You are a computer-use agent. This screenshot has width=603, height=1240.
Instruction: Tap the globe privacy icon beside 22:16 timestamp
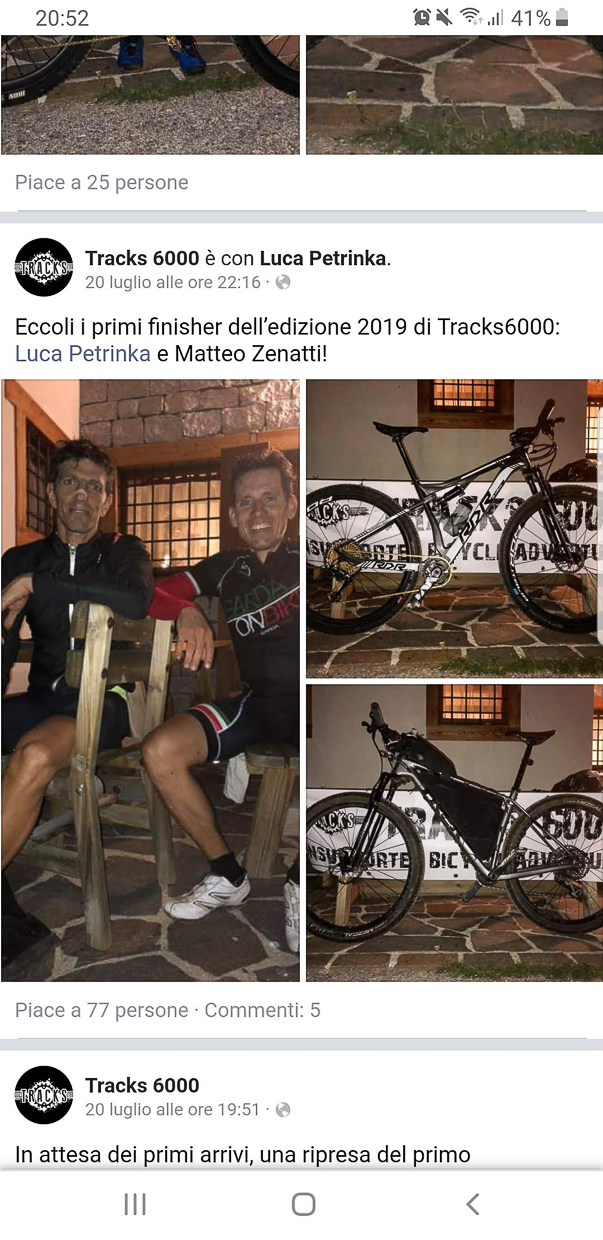283,282
